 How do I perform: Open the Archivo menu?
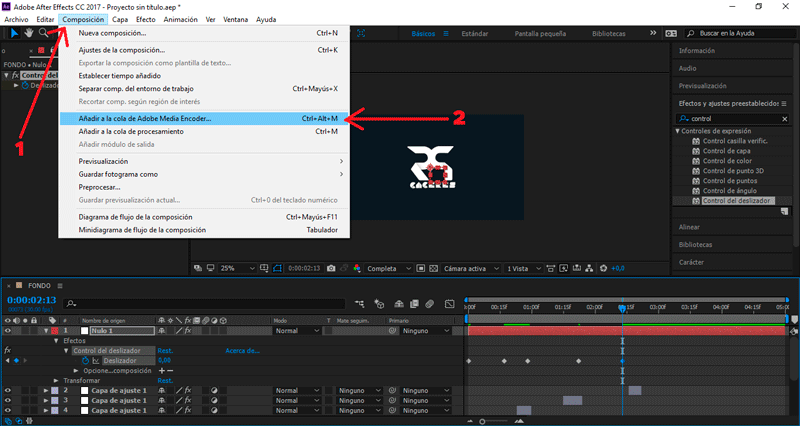[x=16, y=19]
